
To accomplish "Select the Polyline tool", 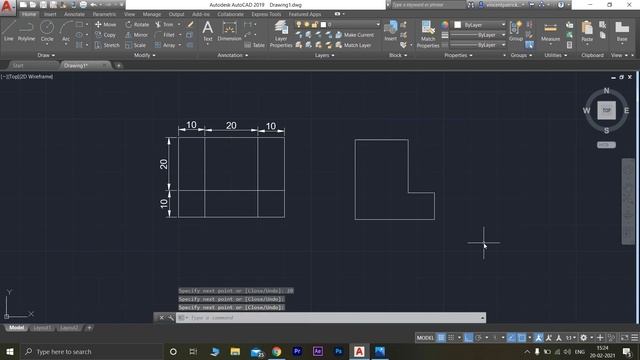I will pyautogui.click(x=26, y=31).
